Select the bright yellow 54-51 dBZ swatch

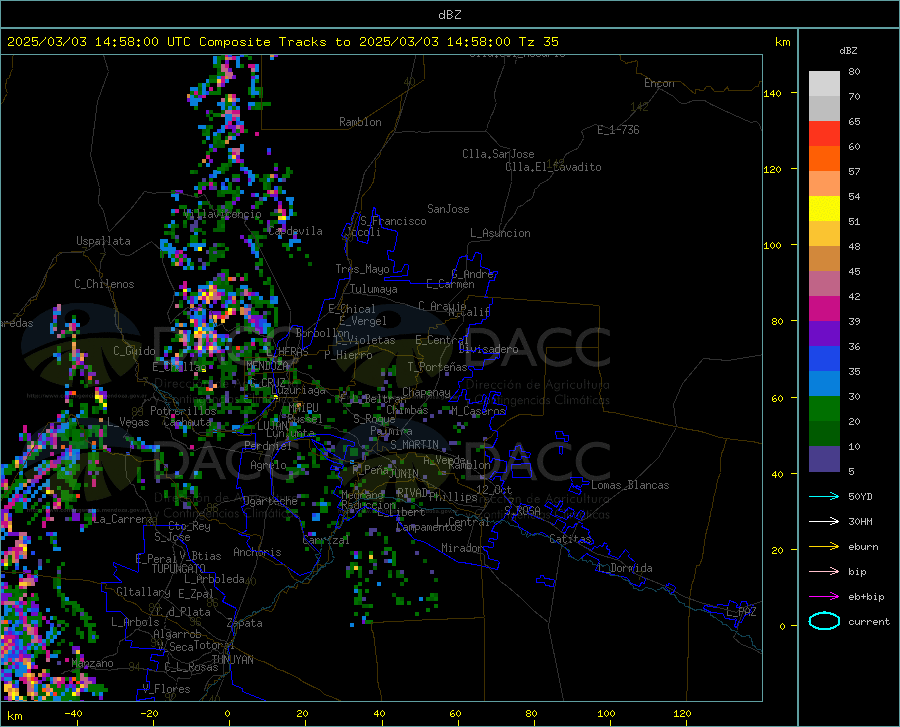point(824,209)
